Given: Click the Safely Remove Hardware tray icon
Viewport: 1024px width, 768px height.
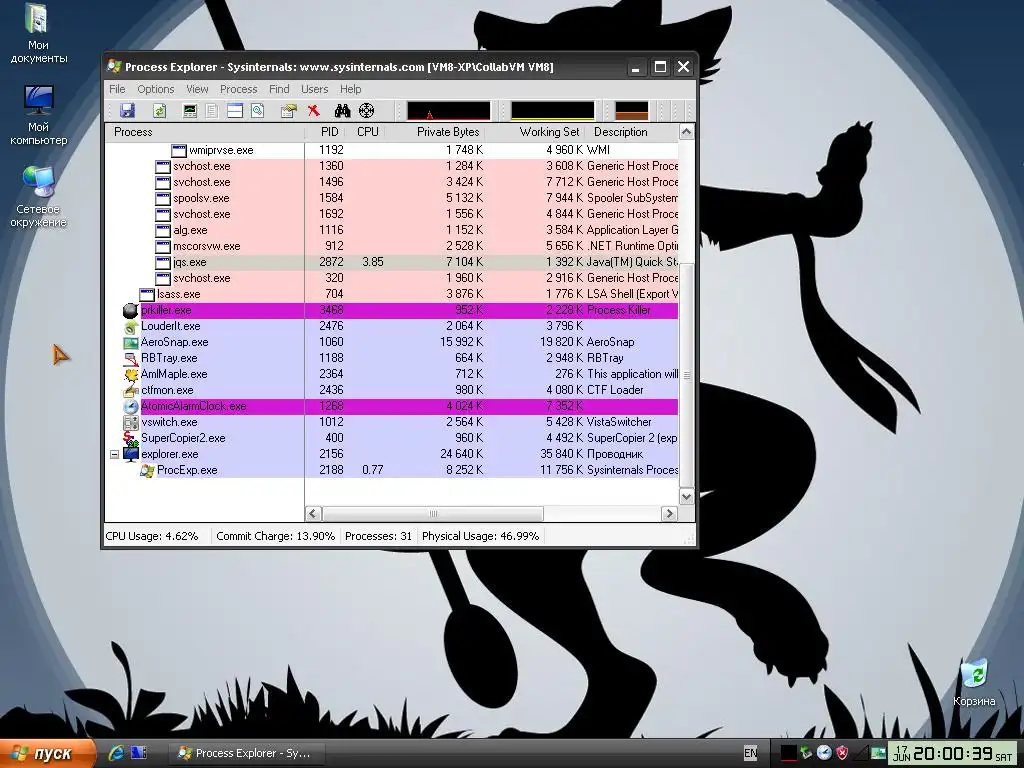Looking at the screenshot, I should pos(807,752).
